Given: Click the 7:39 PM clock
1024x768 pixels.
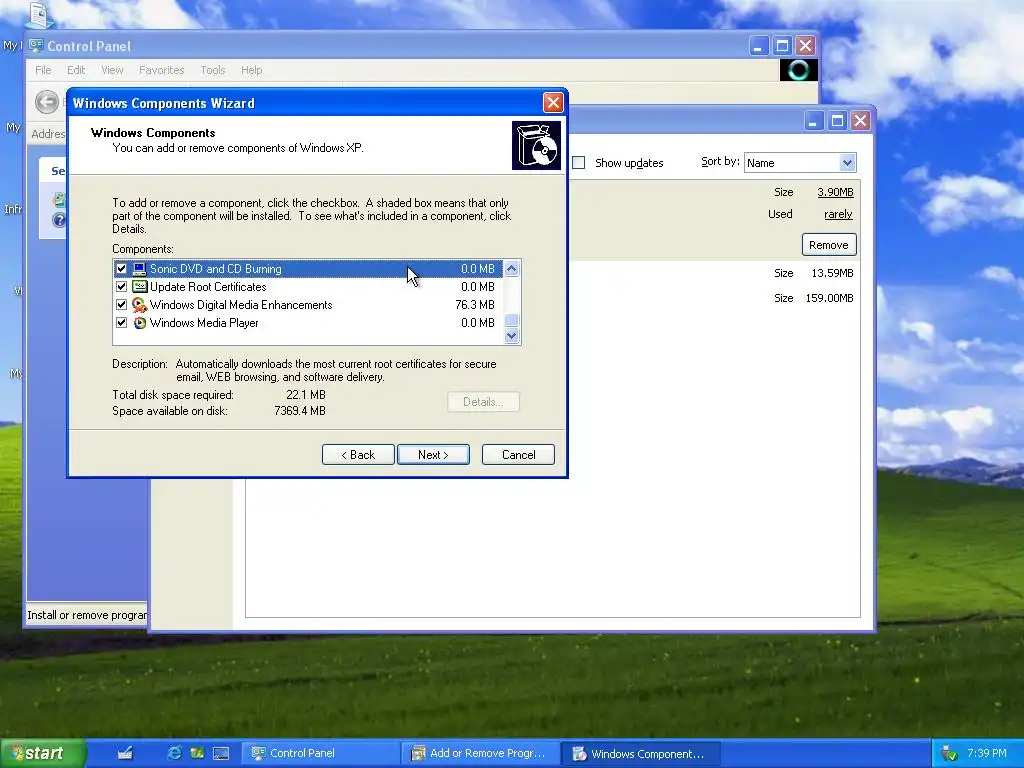Looking at the screenshot, I should [987, 753].
